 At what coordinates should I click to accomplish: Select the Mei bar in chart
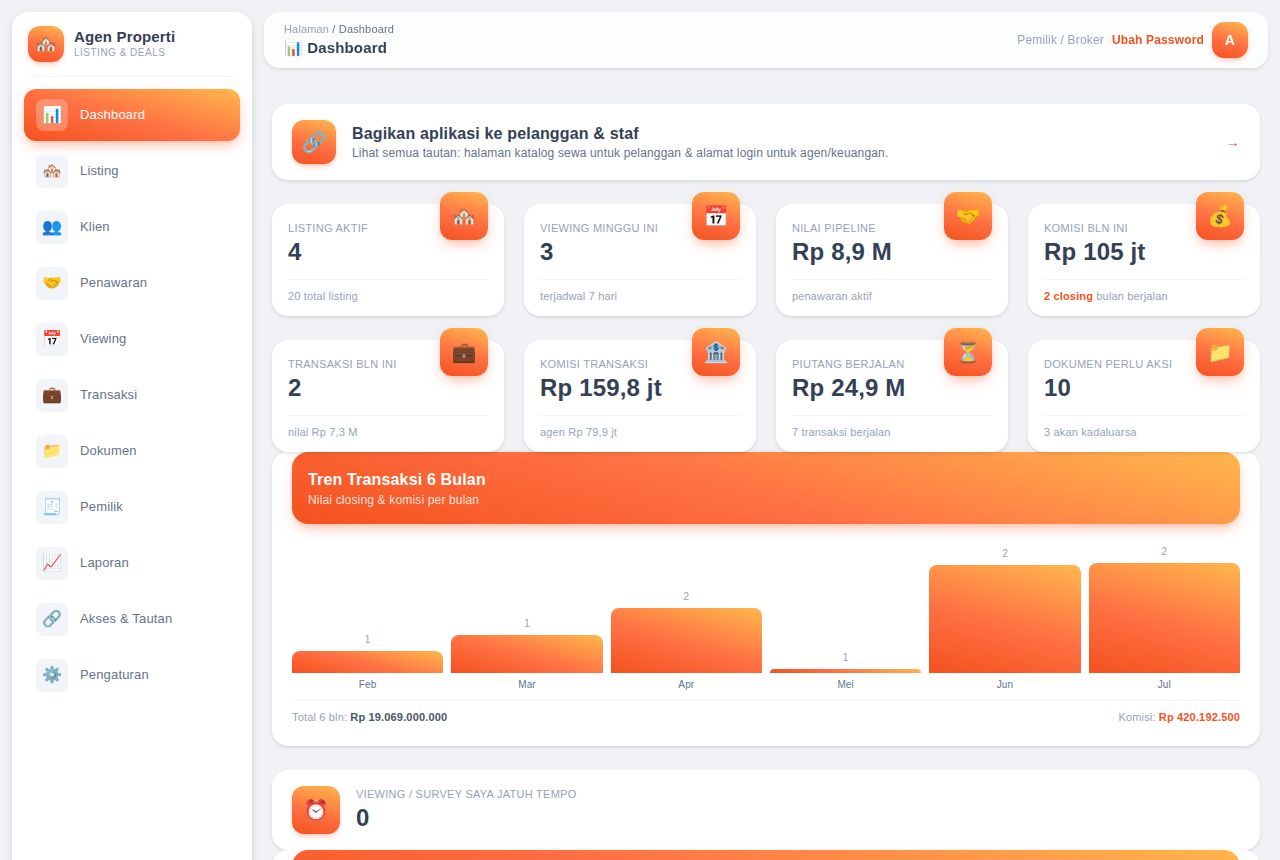click(x=845, y=671)
